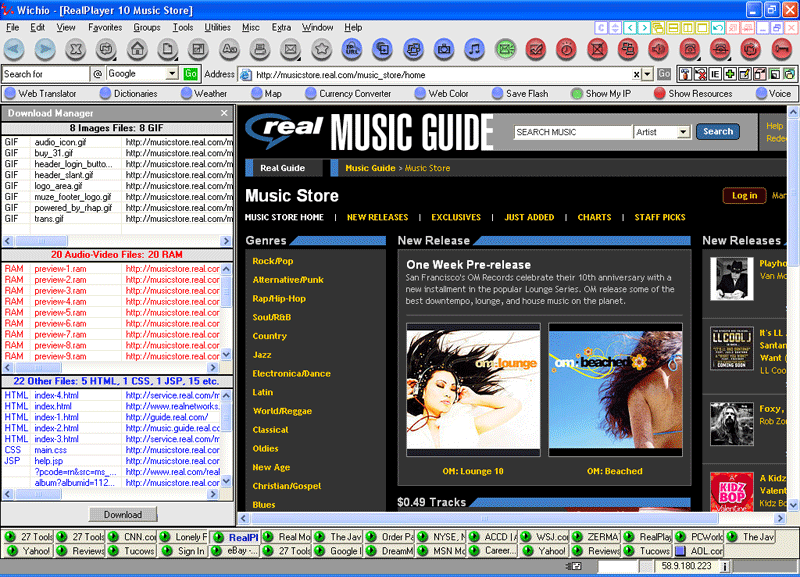Click the green envelope toolbar icon
The image size is (800, 577).
coord(505,49)
